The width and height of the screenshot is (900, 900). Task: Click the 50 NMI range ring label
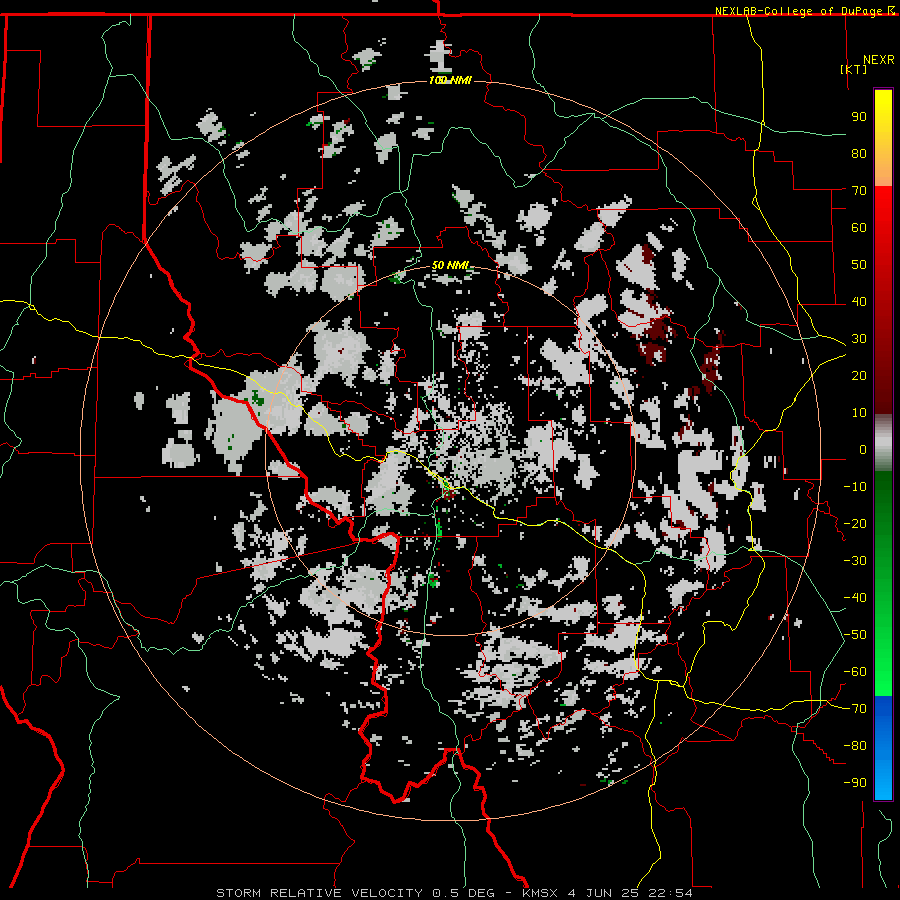(x=450, y=265)
